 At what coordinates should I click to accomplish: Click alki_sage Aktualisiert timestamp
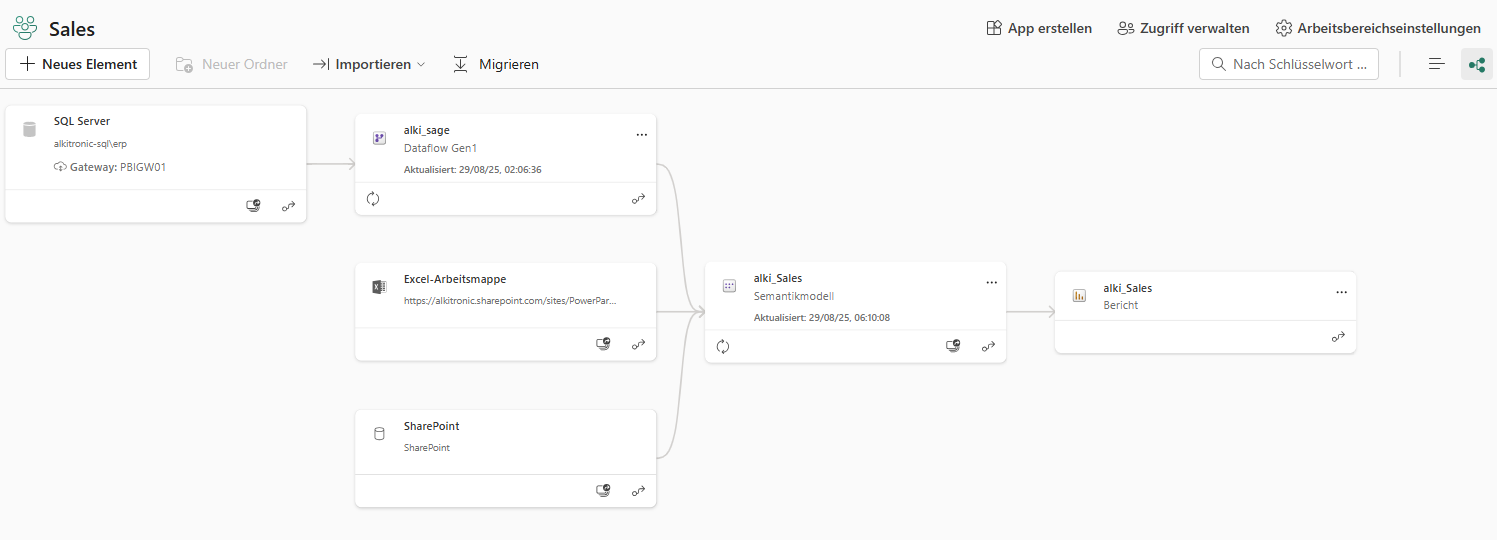tap(473, 170)
